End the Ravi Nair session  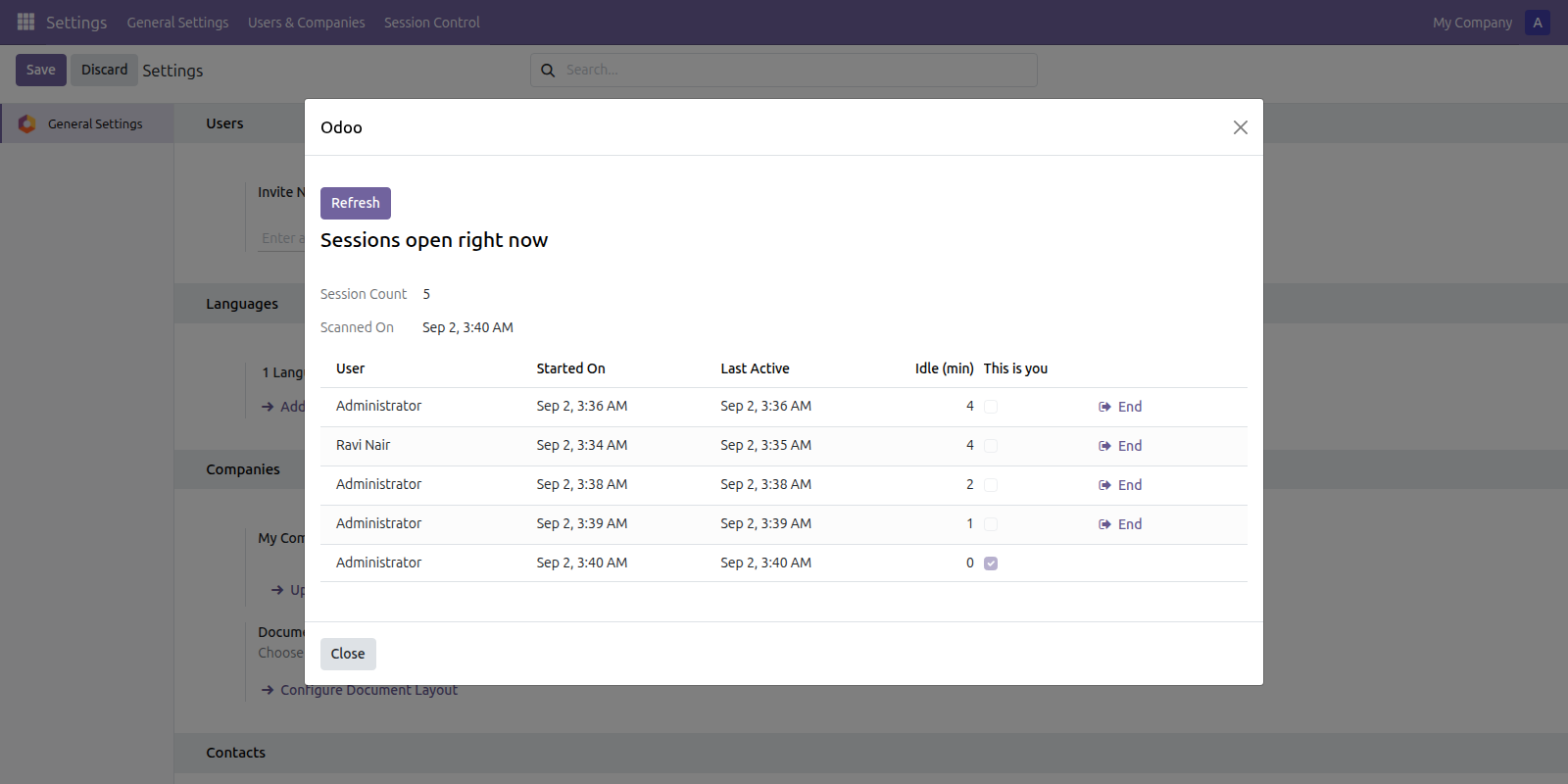tap(1120, 446)
